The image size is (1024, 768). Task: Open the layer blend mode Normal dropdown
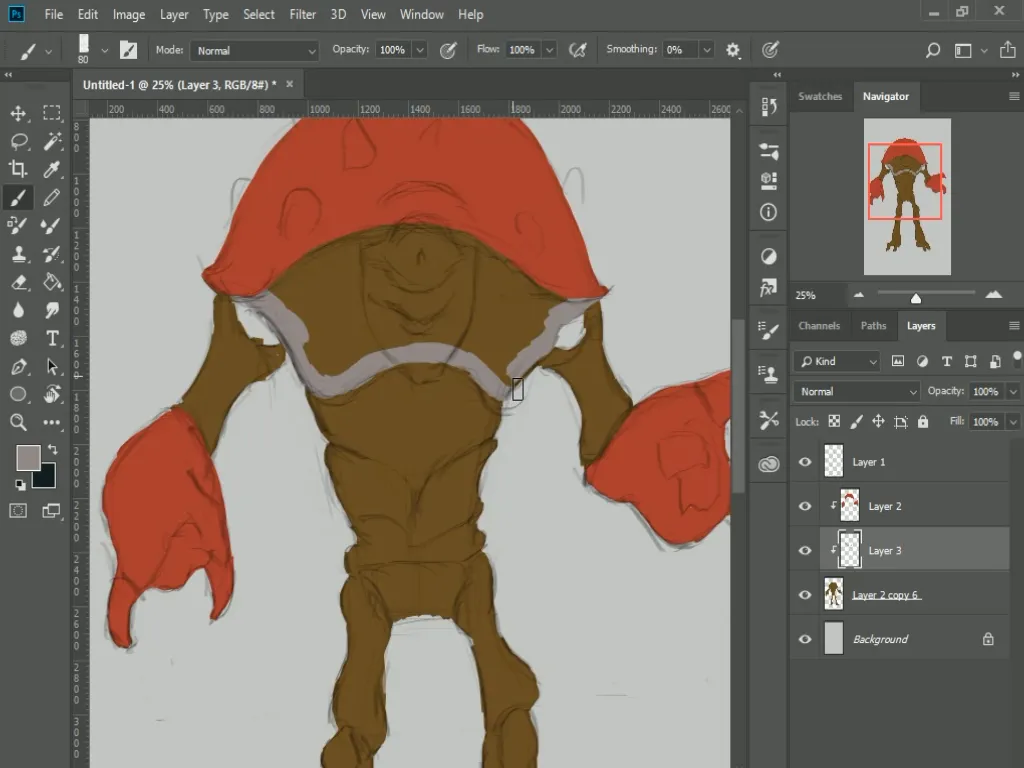857,391
